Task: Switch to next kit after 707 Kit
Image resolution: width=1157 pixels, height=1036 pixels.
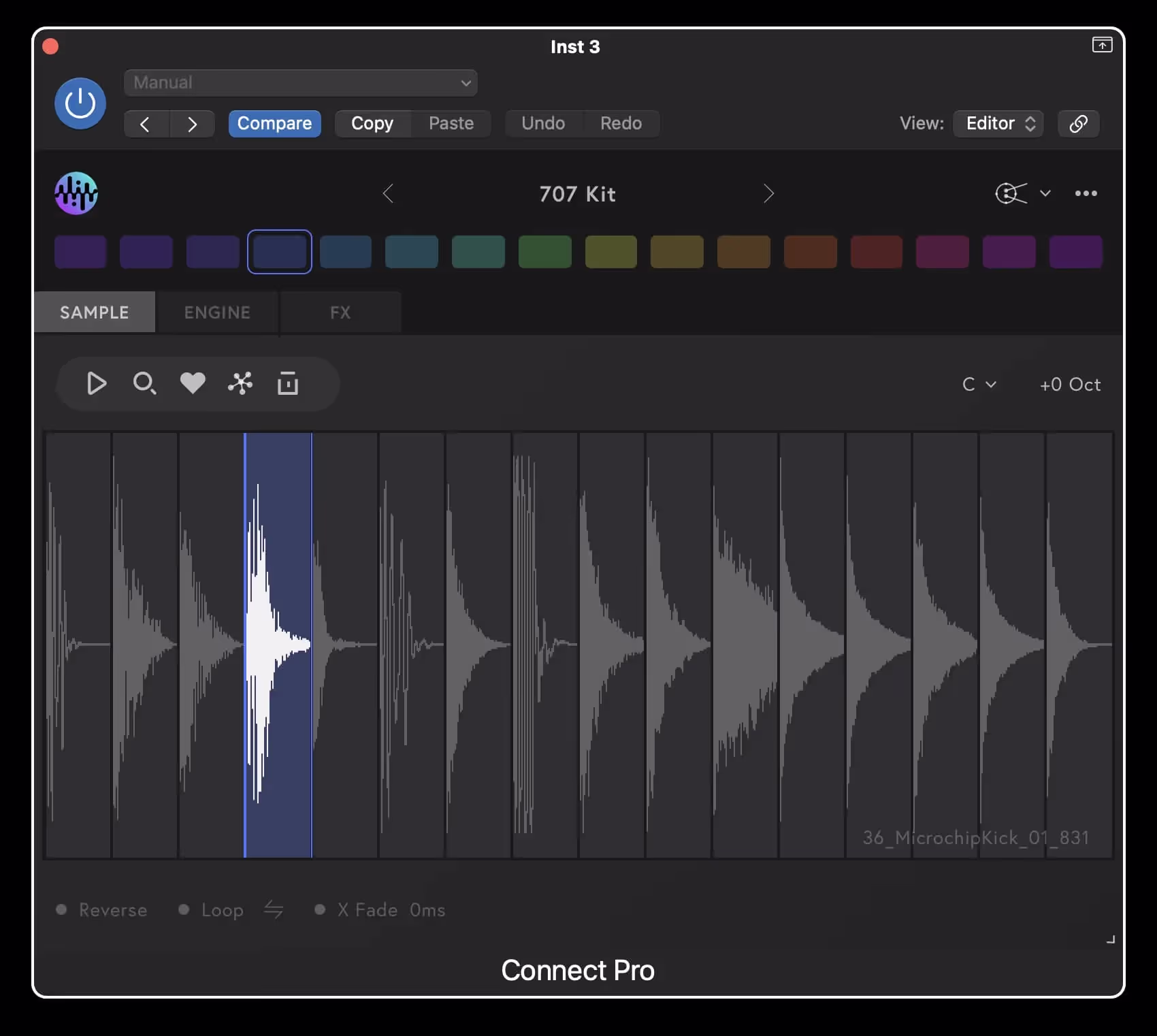Action: (x=768, y=193)
